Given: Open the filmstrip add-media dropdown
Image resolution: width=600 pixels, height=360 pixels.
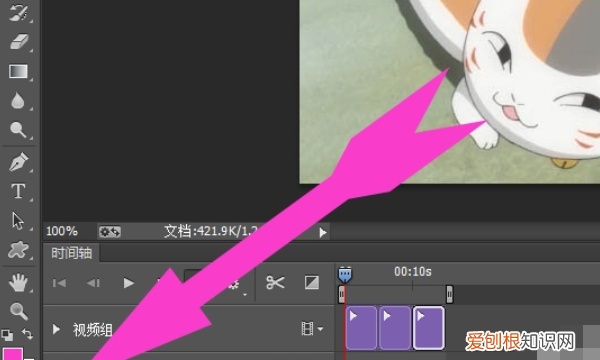Looking at the screenshot, I should (x=312, y=329).
